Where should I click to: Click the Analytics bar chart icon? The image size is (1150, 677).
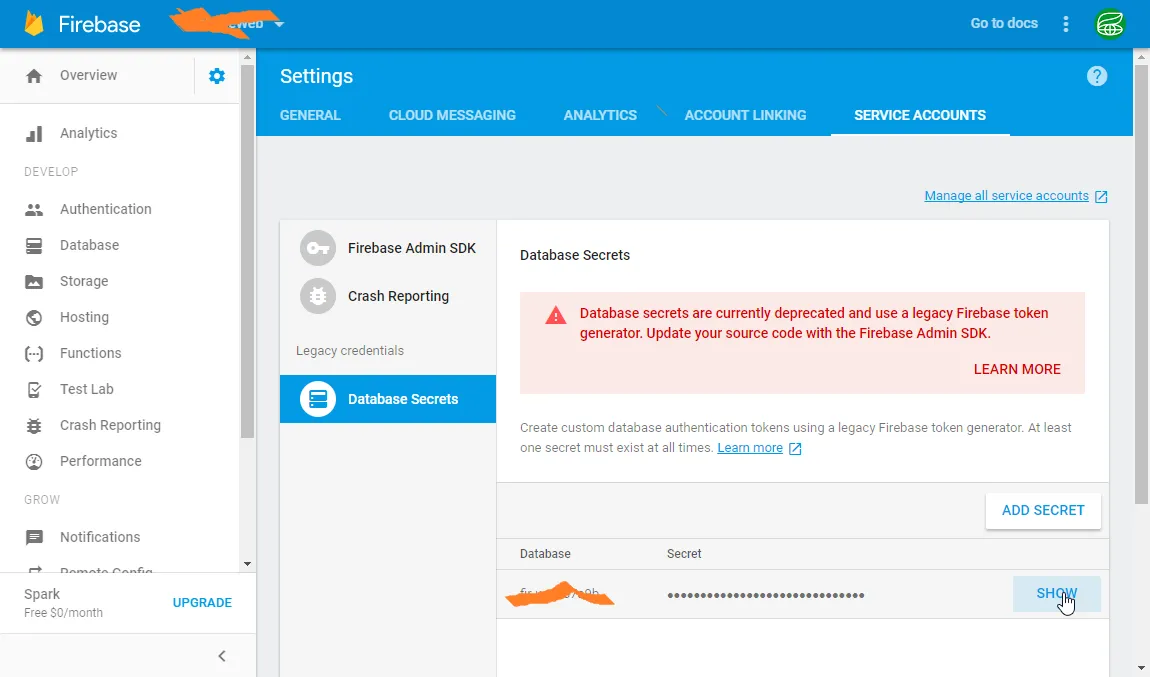[x=34, y=133]
